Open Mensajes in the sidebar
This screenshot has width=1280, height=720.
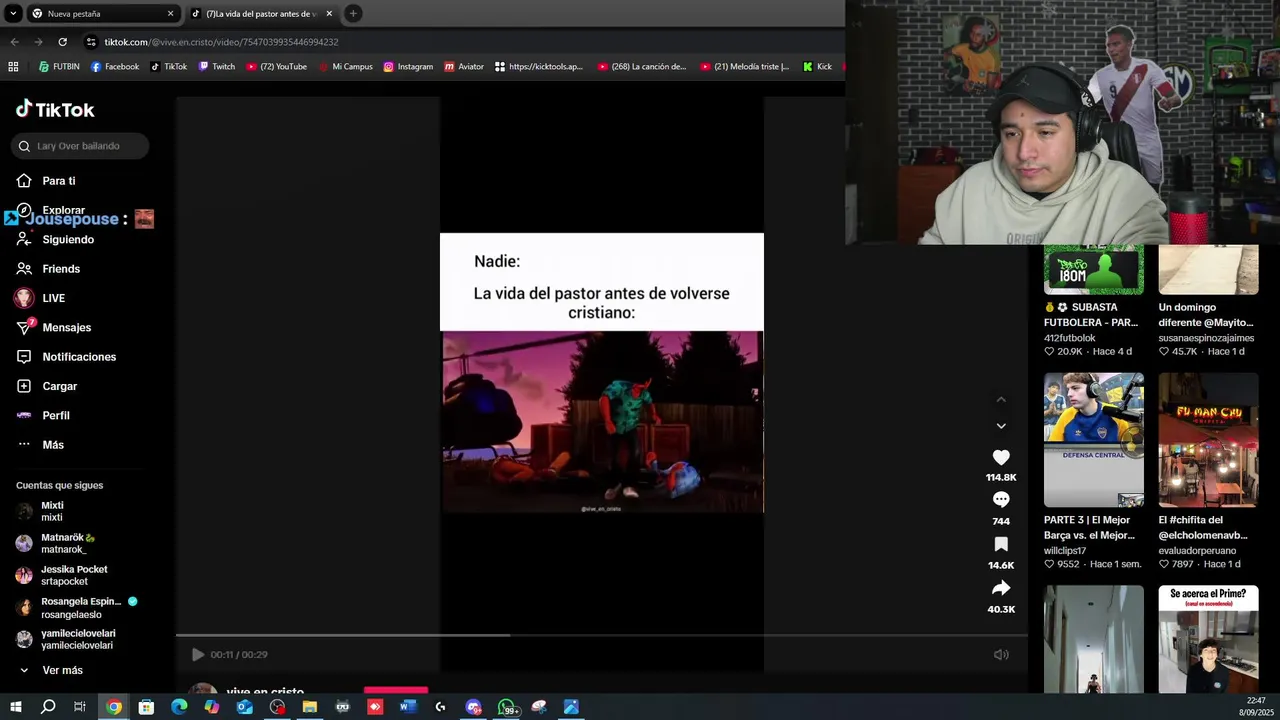pos(54,327)
